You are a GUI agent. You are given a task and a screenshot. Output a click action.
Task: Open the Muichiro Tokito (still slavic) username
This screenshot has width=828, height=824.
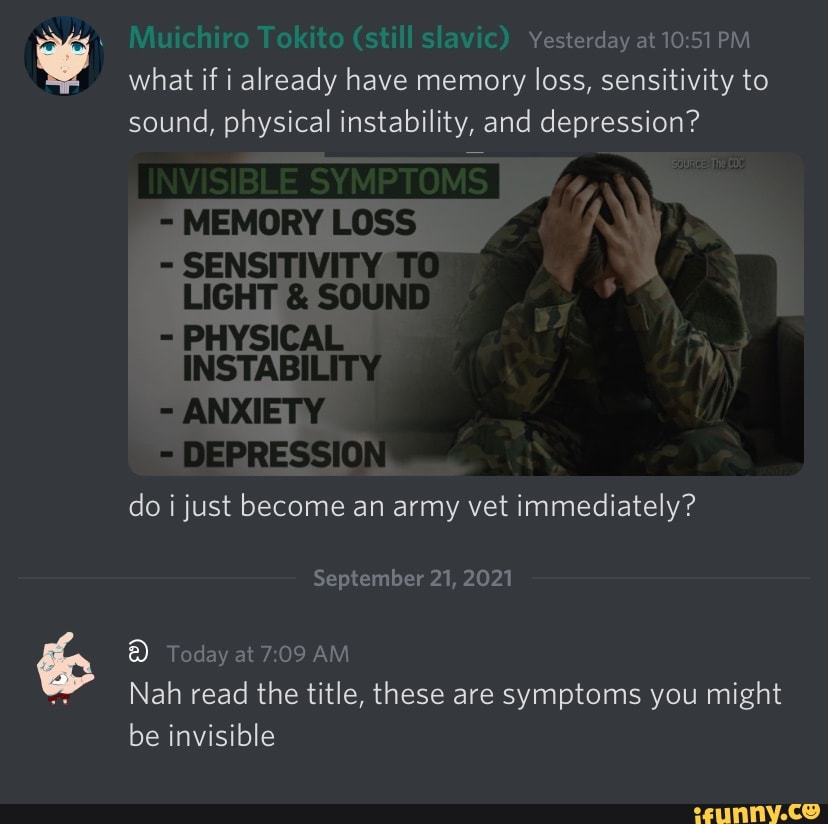pos(319,38)
